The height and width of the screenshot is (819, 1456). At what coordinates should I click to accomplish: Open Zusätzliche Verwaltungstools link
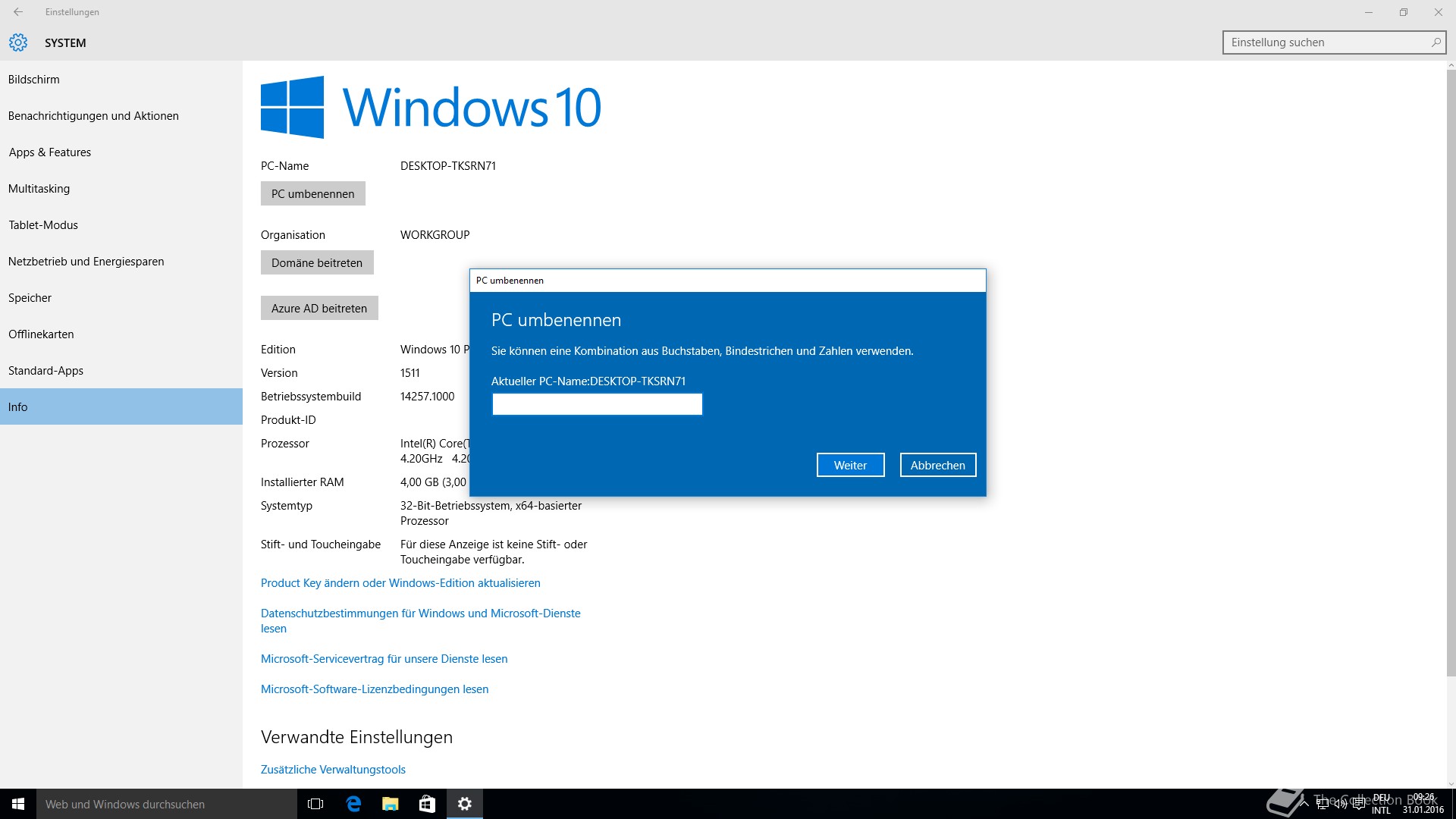(x=333, y=769)
